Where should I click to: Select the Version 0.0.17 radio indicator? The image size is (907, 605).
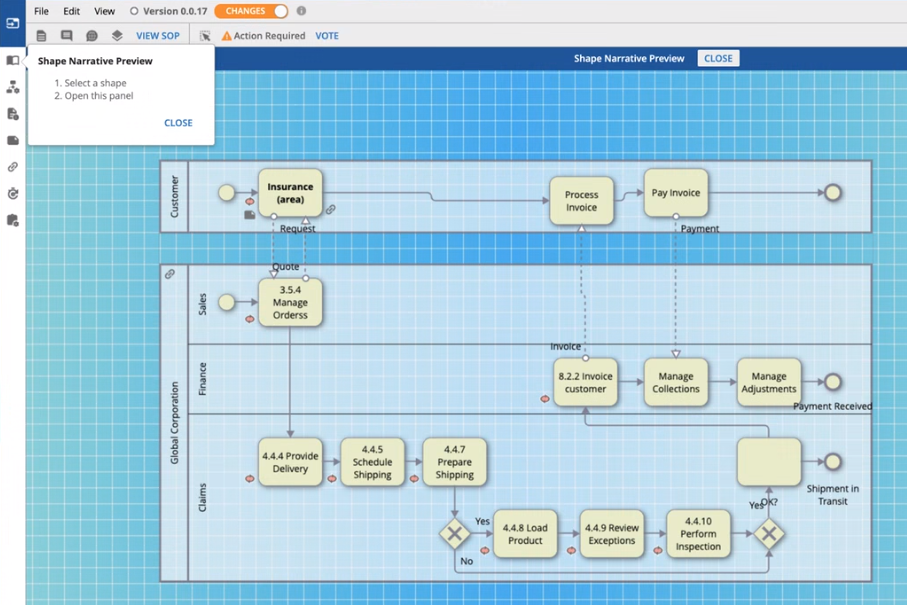pyautogui.click(x=135, y=12)
